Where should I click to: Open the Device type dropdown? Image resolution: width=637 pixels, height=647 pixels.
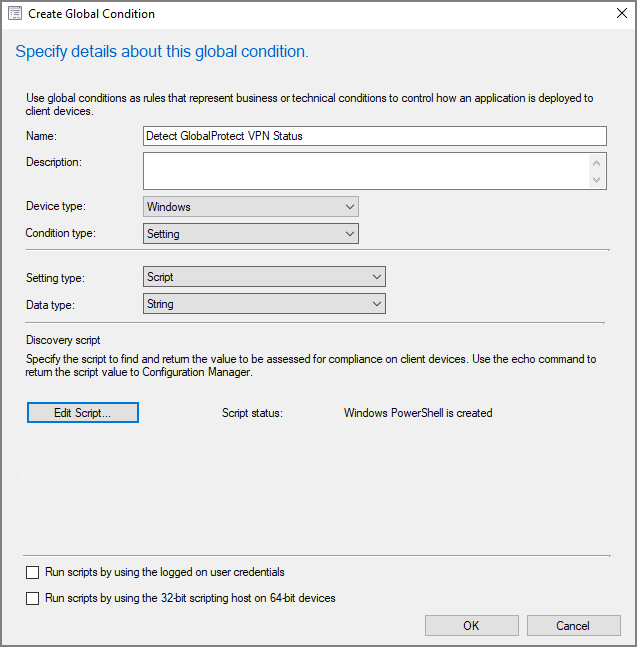click(251, 206)
